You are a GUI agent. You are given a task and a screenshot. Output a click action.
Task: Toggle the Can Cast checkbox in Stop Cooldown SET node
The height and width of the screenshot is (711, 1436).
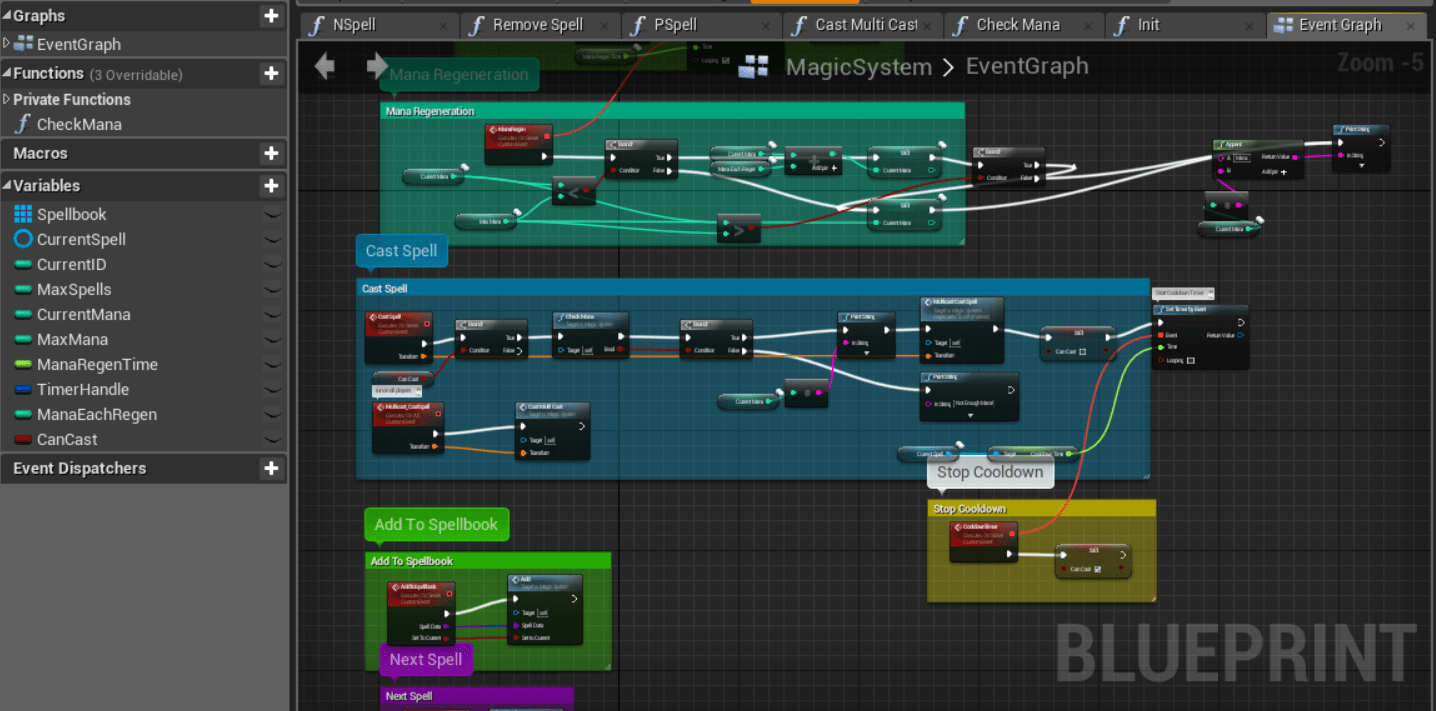(x=1098, y=570)
